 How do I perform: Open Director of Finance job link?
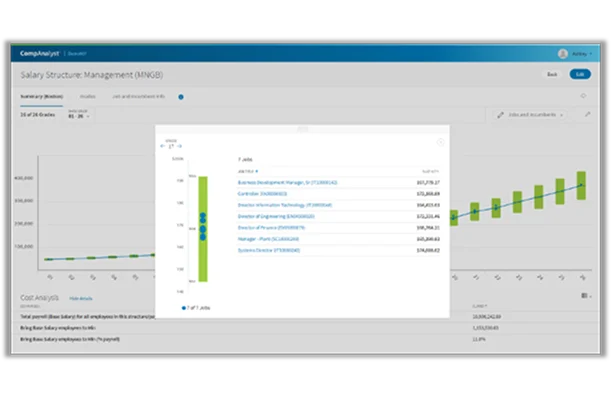click(271, 228)
